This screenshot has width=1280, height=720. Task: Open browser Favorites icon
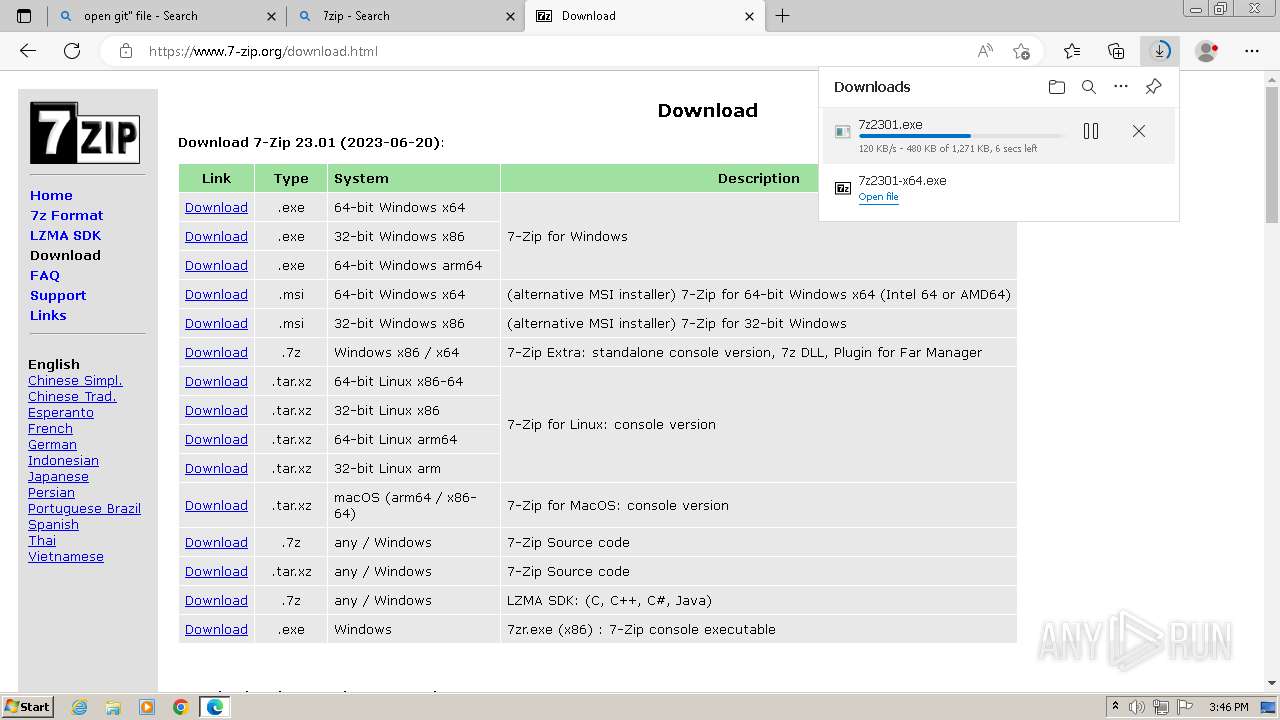tap(1072, 51)
